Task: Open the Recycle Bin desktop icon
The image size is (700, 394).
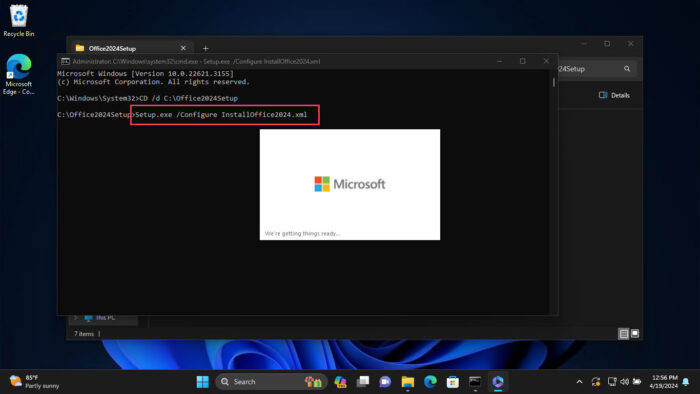Action: tap(18, 21)
